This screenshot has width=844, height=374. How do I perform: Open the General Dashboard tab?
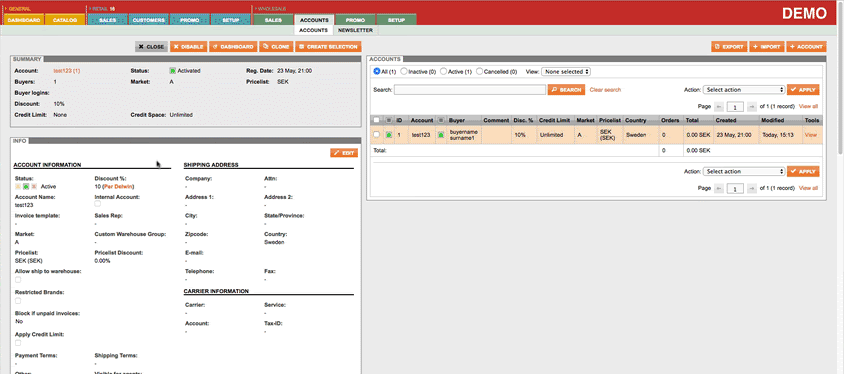[x=24, y=20]
